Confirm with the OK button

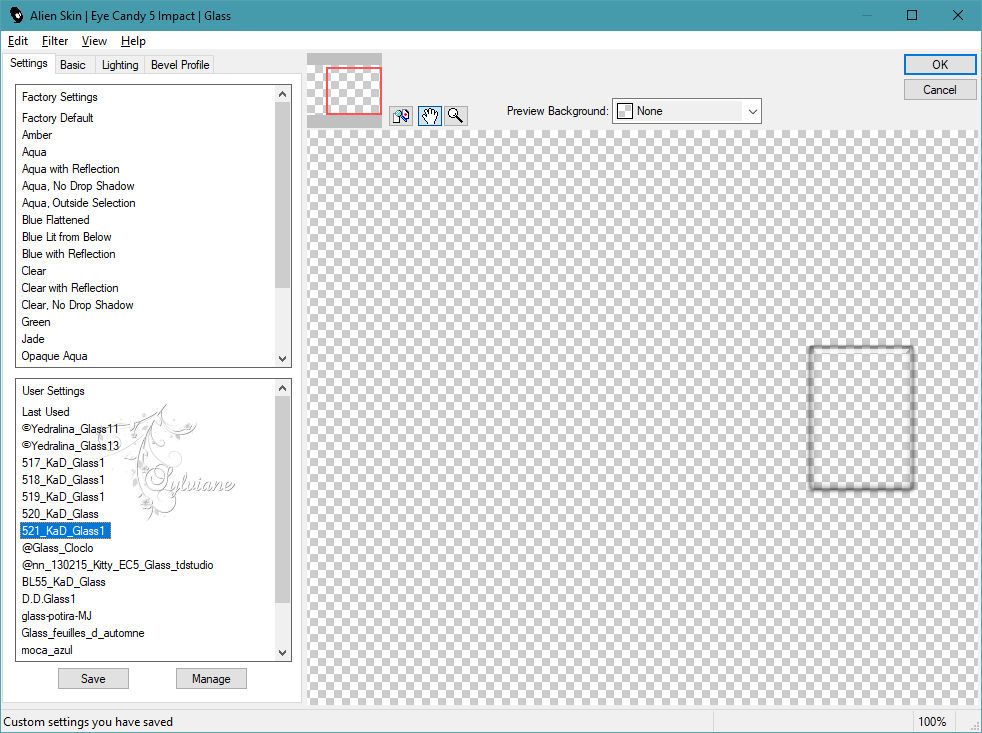939,65
